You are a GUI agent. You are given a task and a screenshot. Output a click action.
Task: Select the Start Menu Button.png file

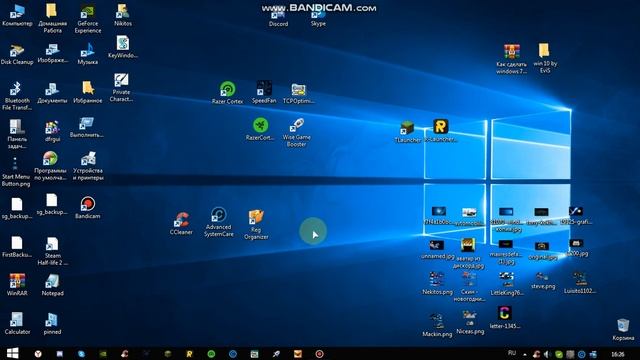(16, 172)
